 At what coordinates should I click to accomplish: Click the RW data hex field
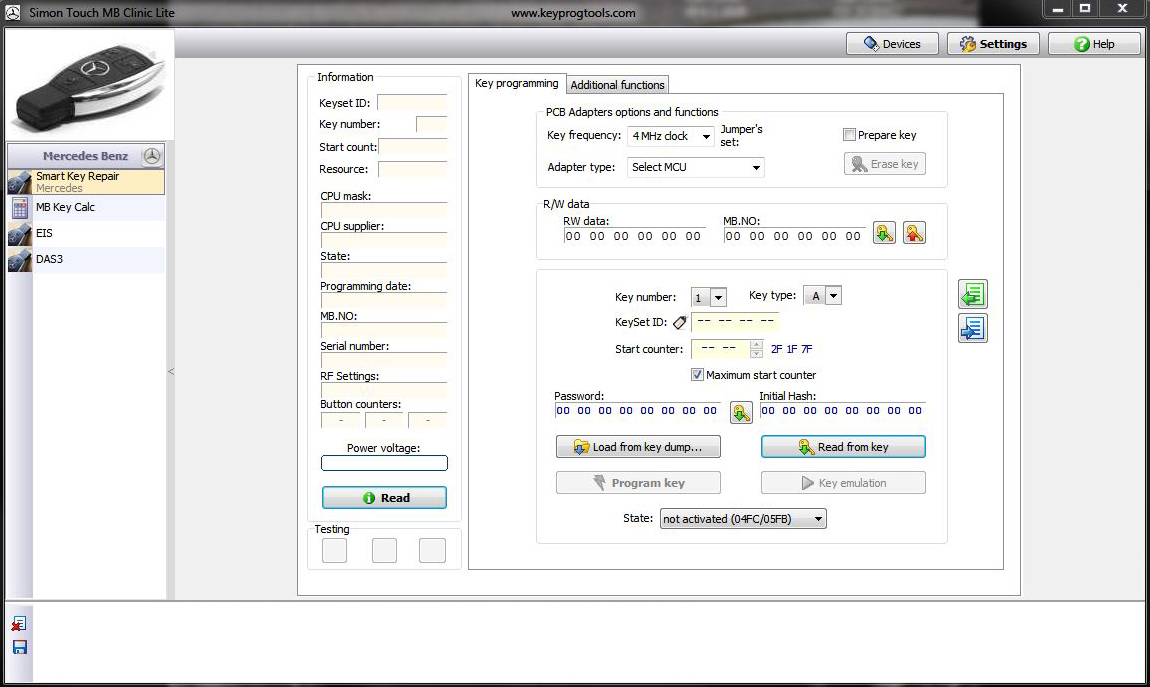(x=634, y=236)
